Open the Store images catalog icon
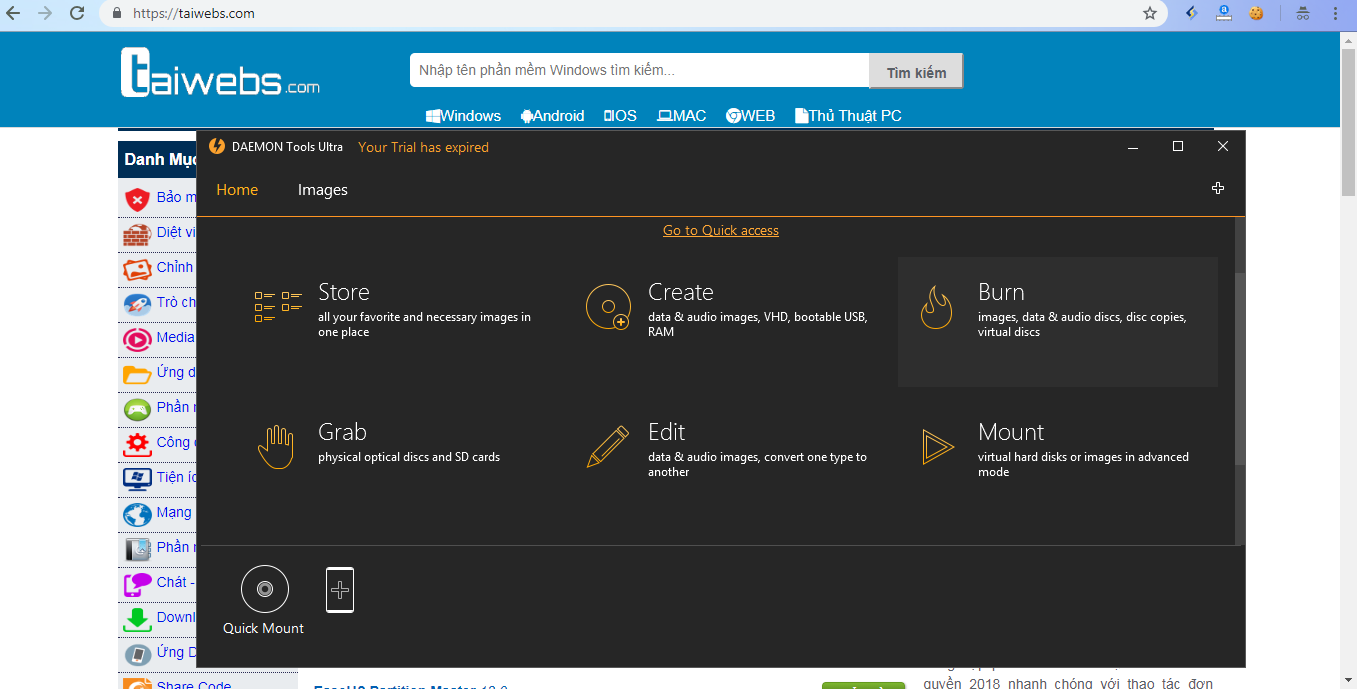This screenshot has width=1357, height=689. (x=278, y=307)
